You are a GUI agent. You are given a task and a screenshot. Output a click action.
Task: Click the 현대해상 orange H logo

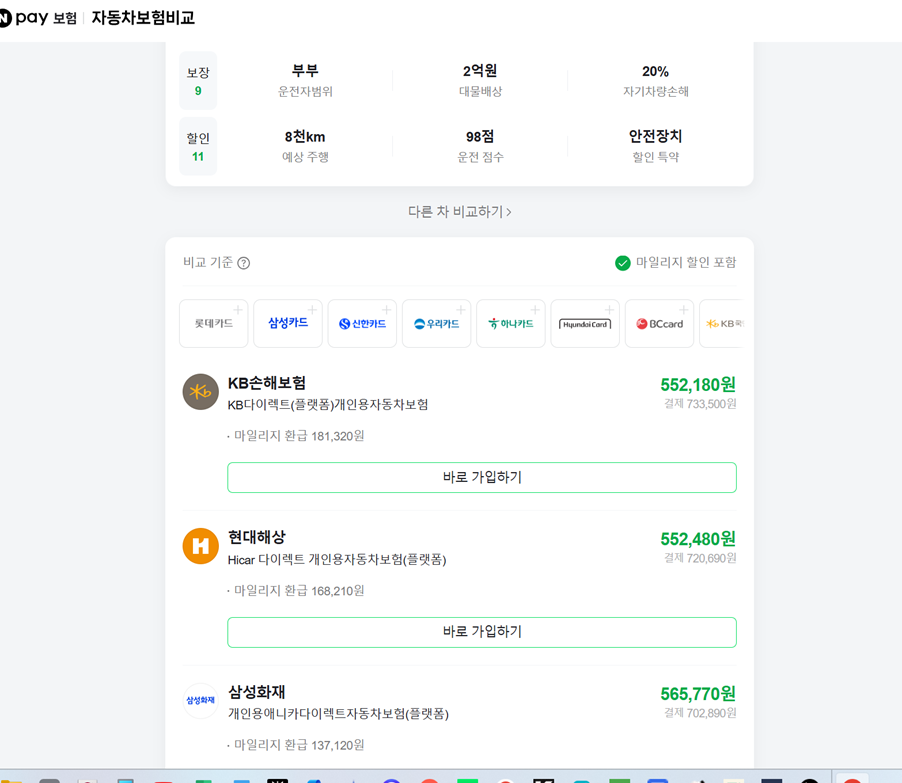coord(200,546)
